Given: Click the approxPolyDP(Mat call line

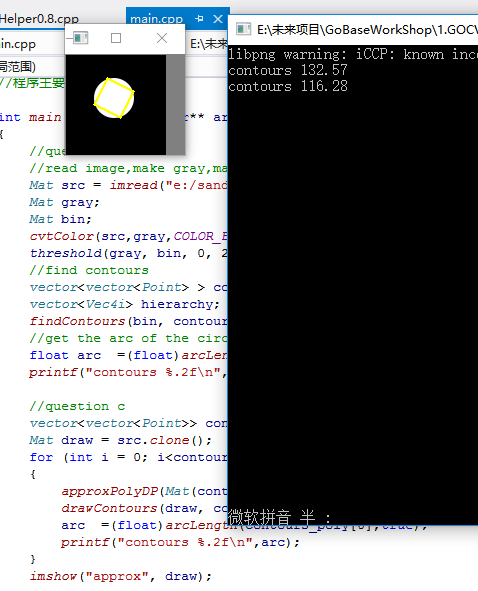Looking at the screenshot, I should click(x=144, y=491).
